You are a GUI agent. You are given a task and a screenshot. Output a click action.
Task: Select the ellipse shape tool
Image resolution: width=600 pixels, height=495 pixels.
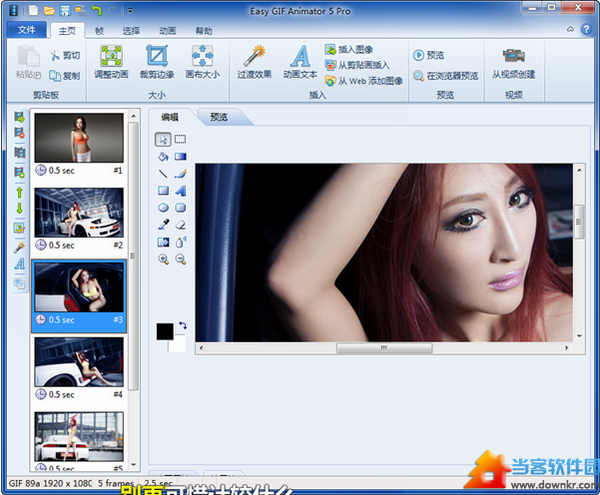pyautogui.click(x=164, y=208)
